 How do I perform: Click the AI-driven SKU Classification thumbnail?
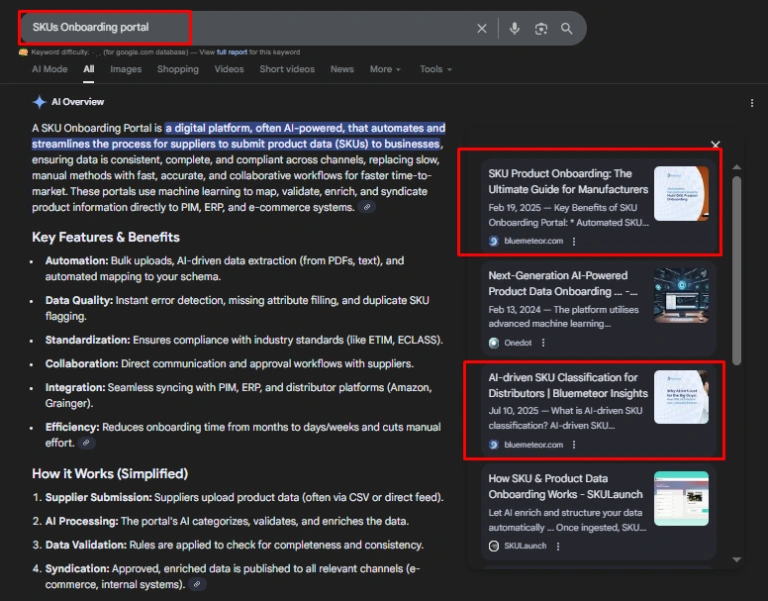(x=681, y=397)
